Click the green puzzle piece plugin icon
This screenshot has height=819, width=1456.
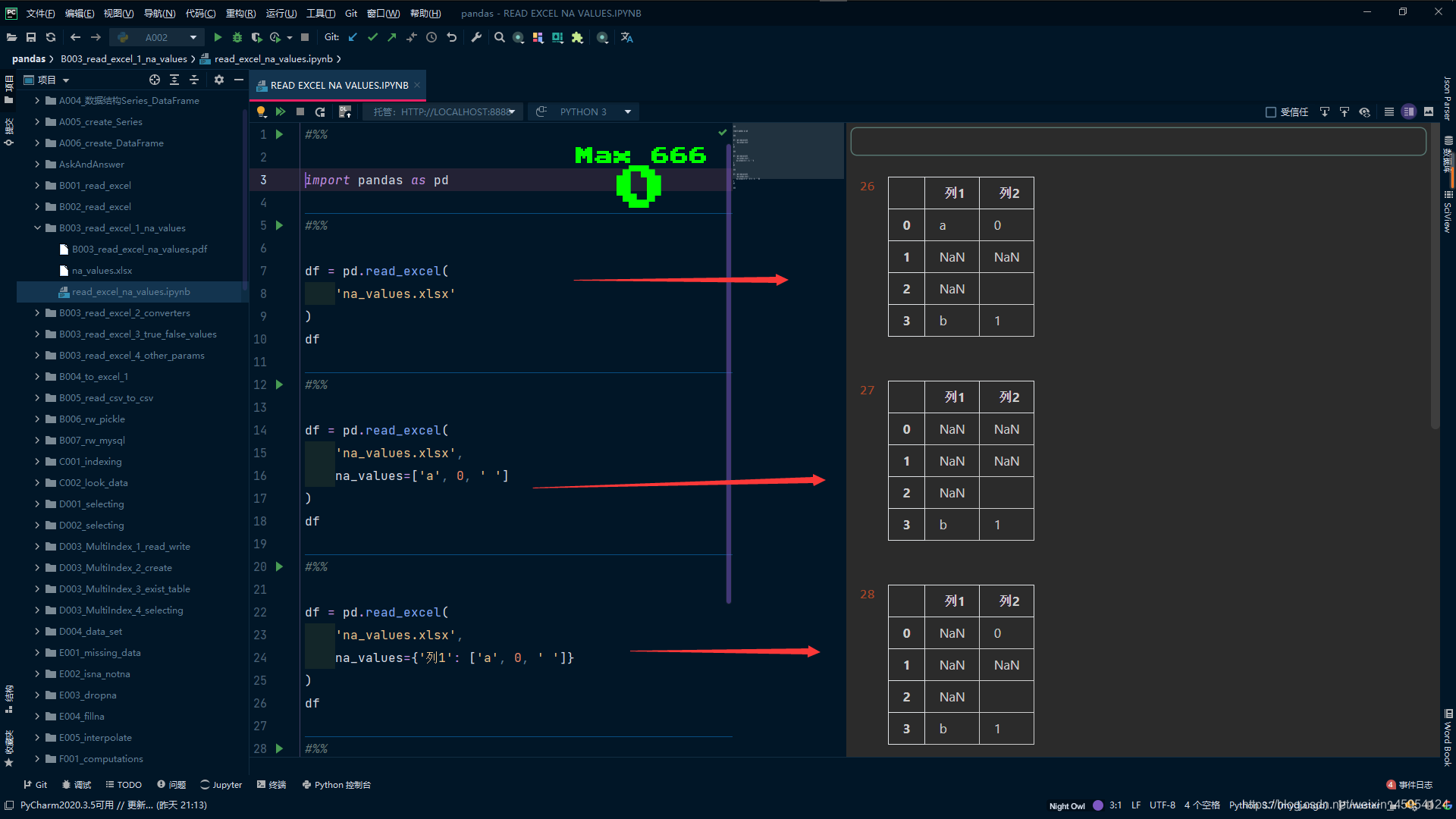578,37
